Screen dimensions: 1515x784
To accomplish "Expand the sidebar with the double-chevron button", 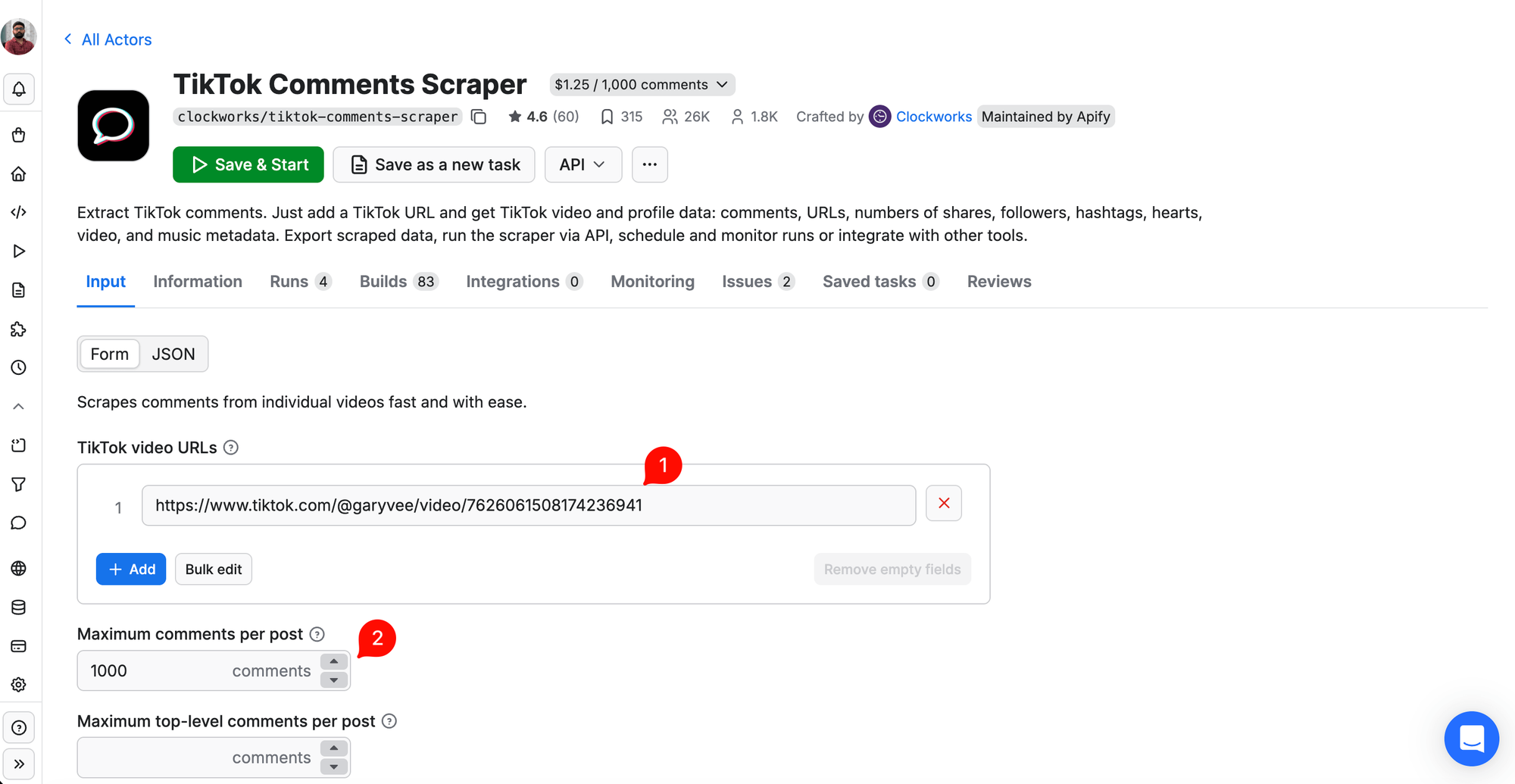I will pyautogui.click(x=20, y=764).
